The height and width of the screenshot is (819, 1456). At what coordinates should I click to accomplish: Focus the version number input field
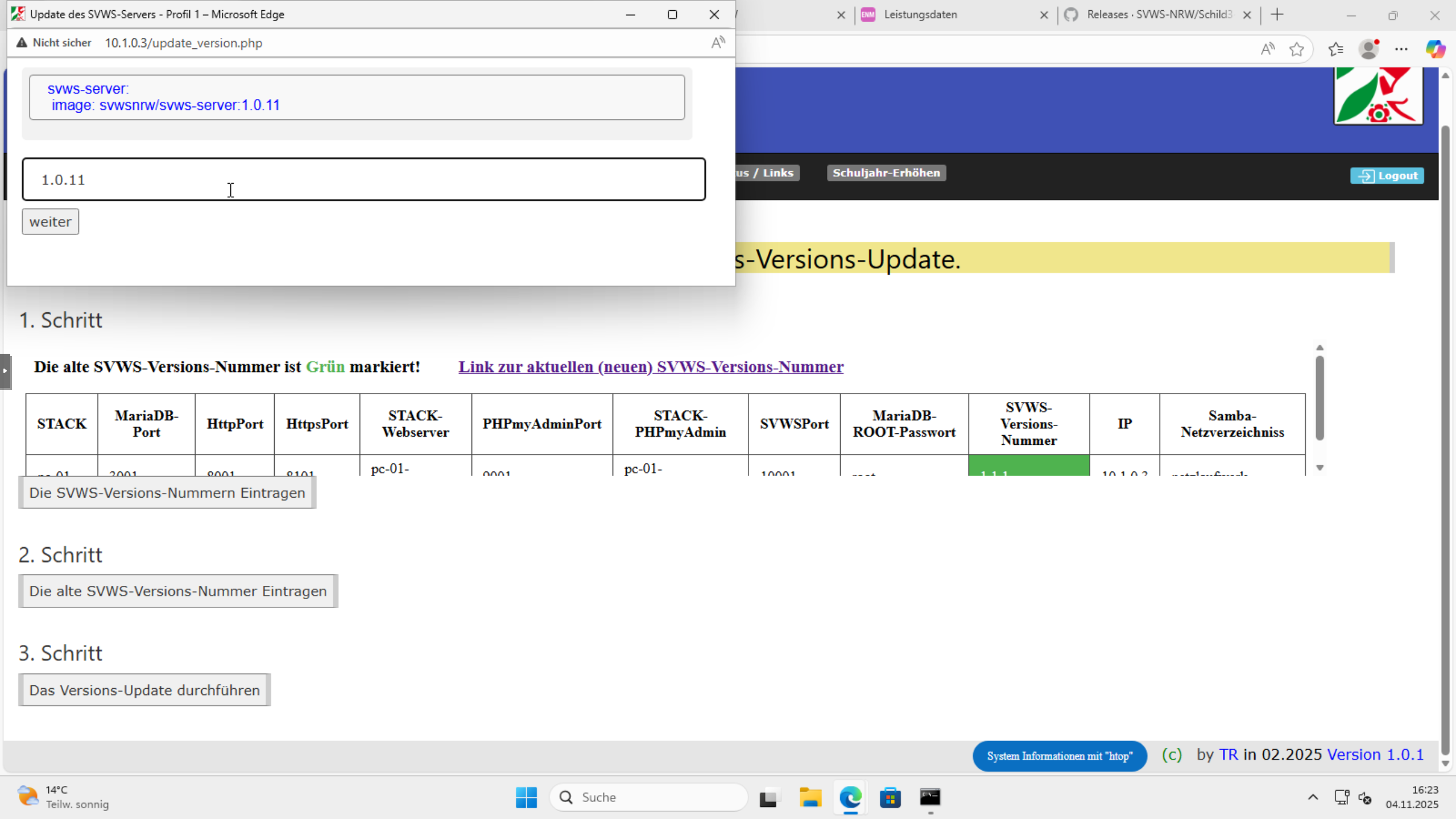pos(364,180)
